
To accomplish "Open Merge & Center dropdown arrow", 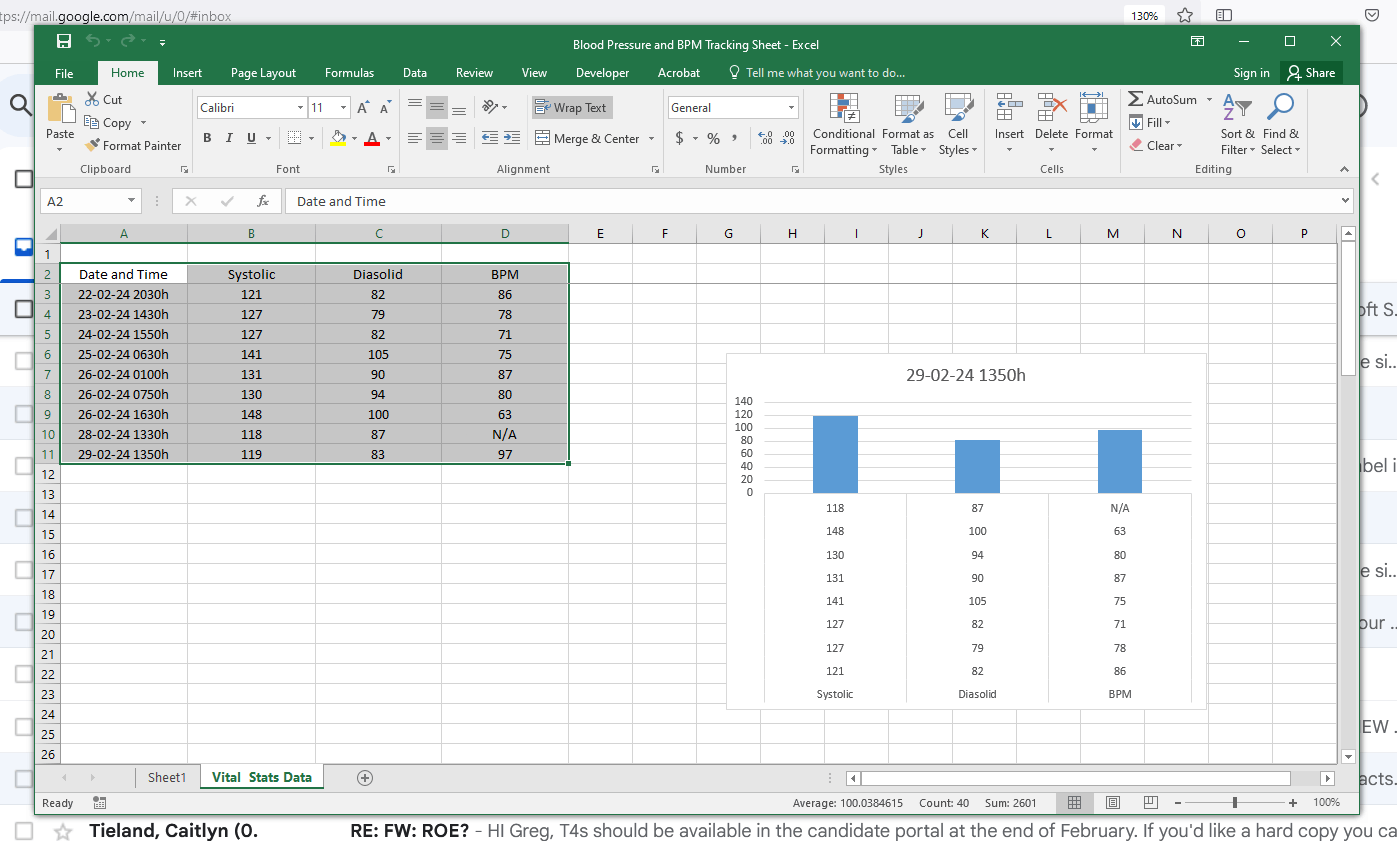I will [x=651, y=138].
